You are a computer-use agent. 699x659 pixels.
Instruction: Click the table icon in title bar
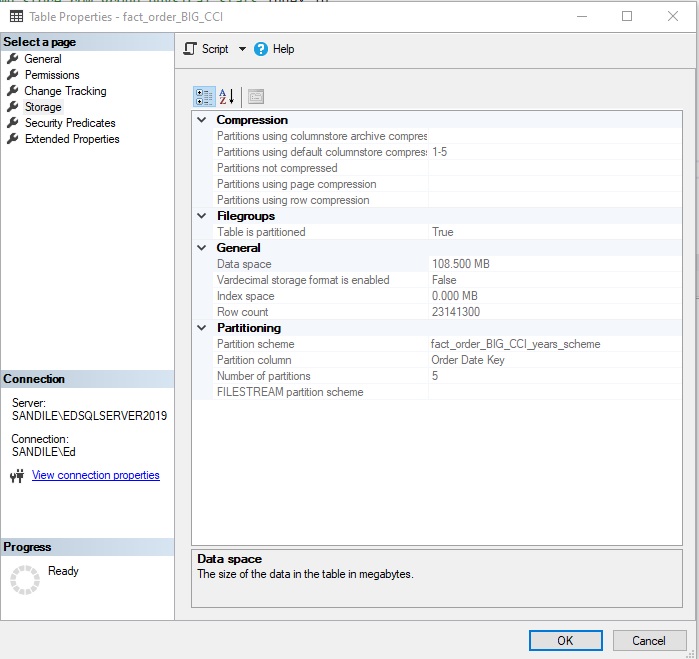tap(16, 16)
